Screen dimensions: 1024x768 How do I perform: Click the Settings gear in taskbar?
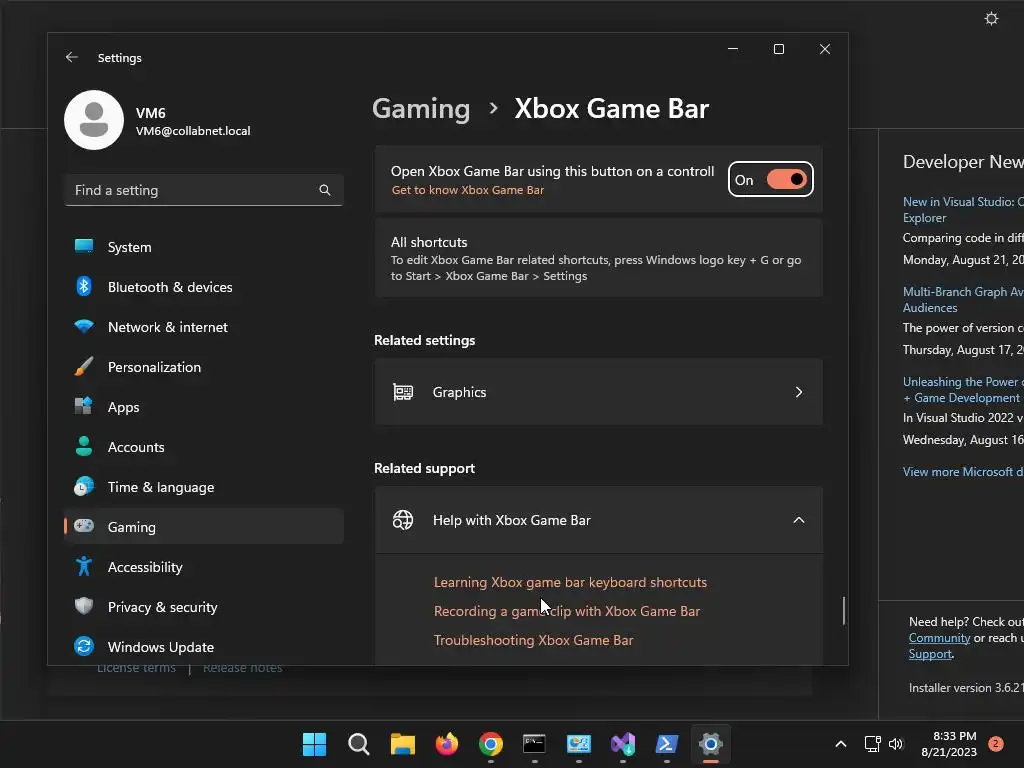(711, 744)
